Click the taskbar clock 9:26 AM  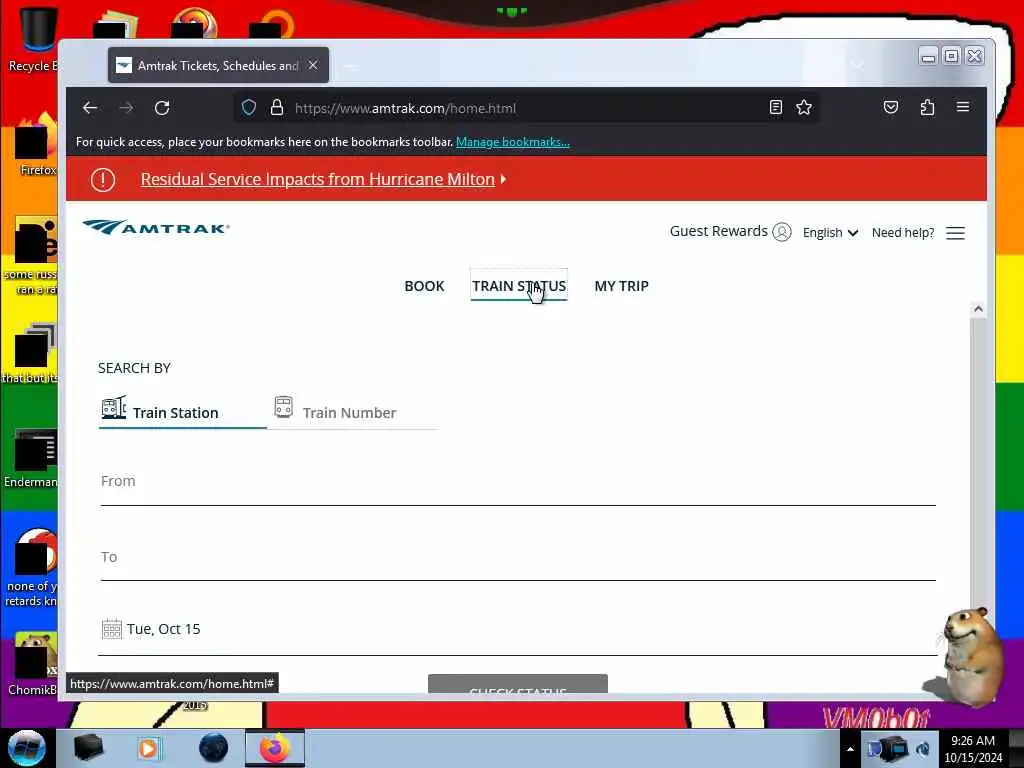tap(972, 749)
